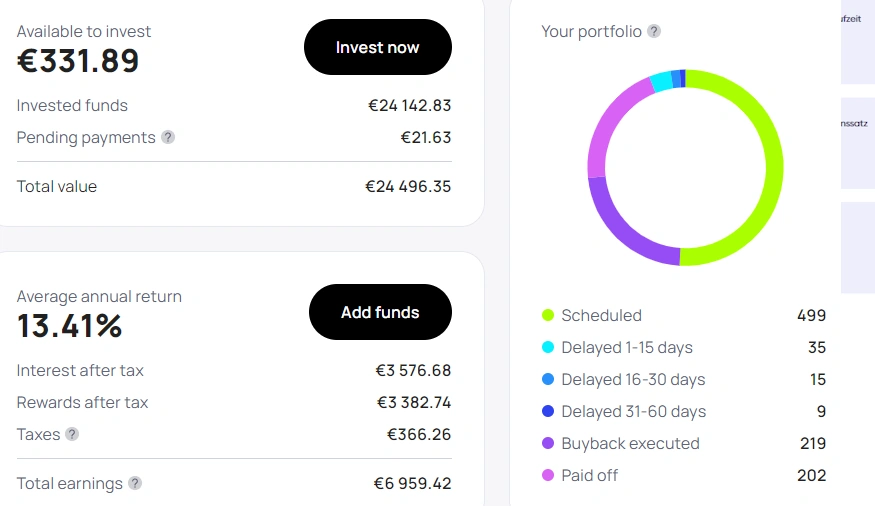
Task: Click help icon beside Your portfolio
Action: click(654, 31)
